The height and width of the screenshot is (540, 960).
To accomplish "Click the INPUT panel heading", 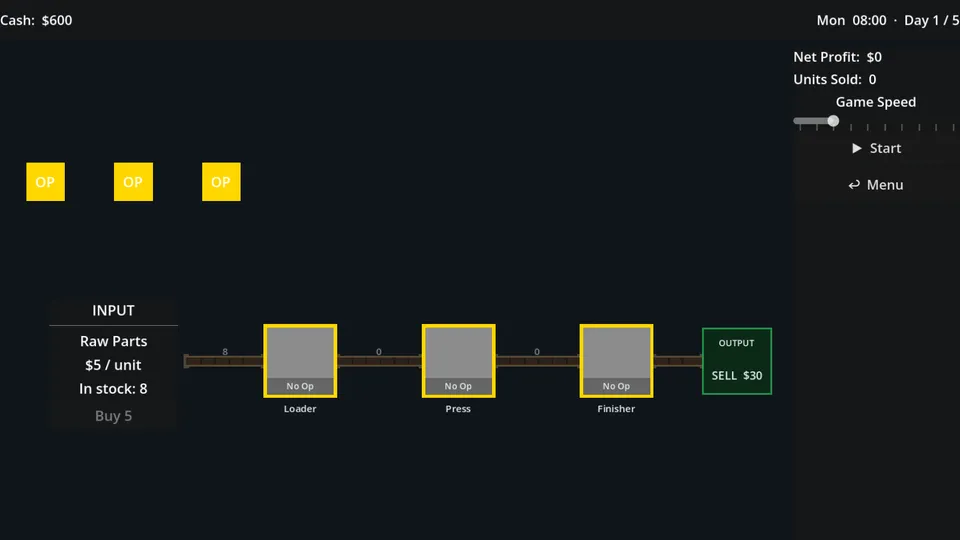I will pyautogui.click(x=113, y=310).
